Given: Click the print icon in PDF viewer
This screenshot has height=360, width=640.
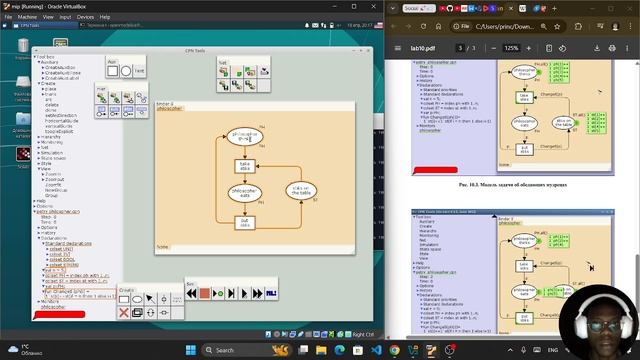Looking at the screenshot, I should point(612,48).
